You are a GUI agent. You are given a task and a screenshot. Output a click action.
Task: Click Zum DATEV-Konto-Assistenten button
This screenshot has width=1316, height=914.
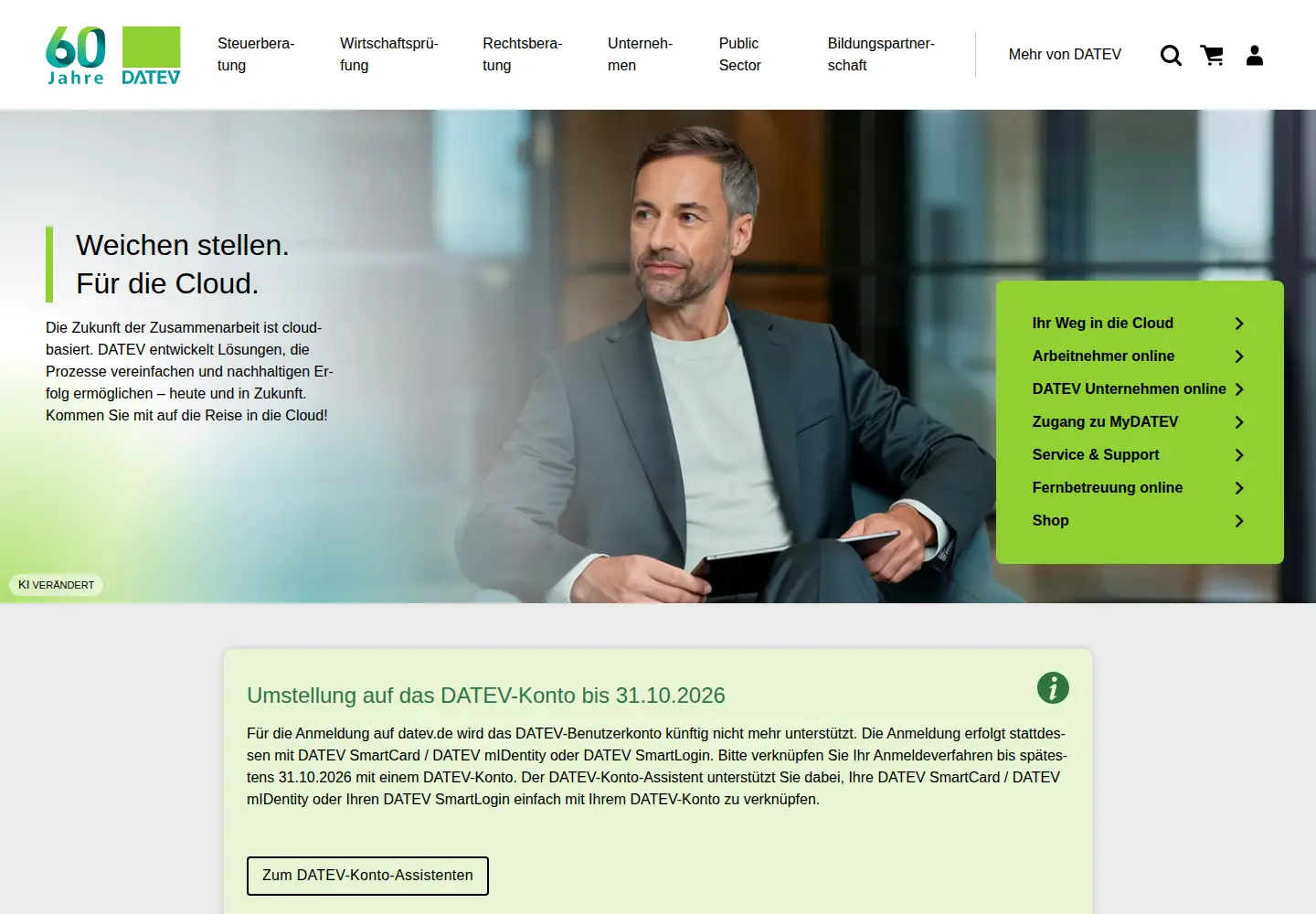(x=367, y=876)
